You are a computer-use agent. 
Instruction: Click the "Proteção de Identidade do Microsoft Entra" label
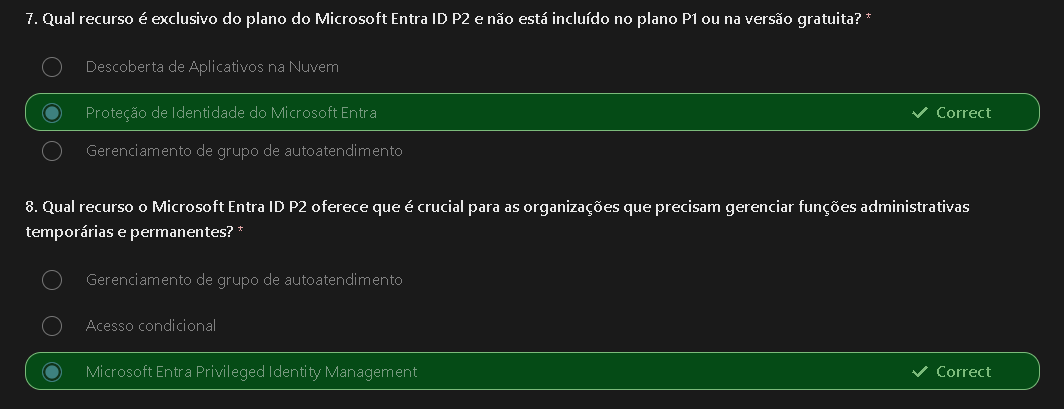click(231, 113)
